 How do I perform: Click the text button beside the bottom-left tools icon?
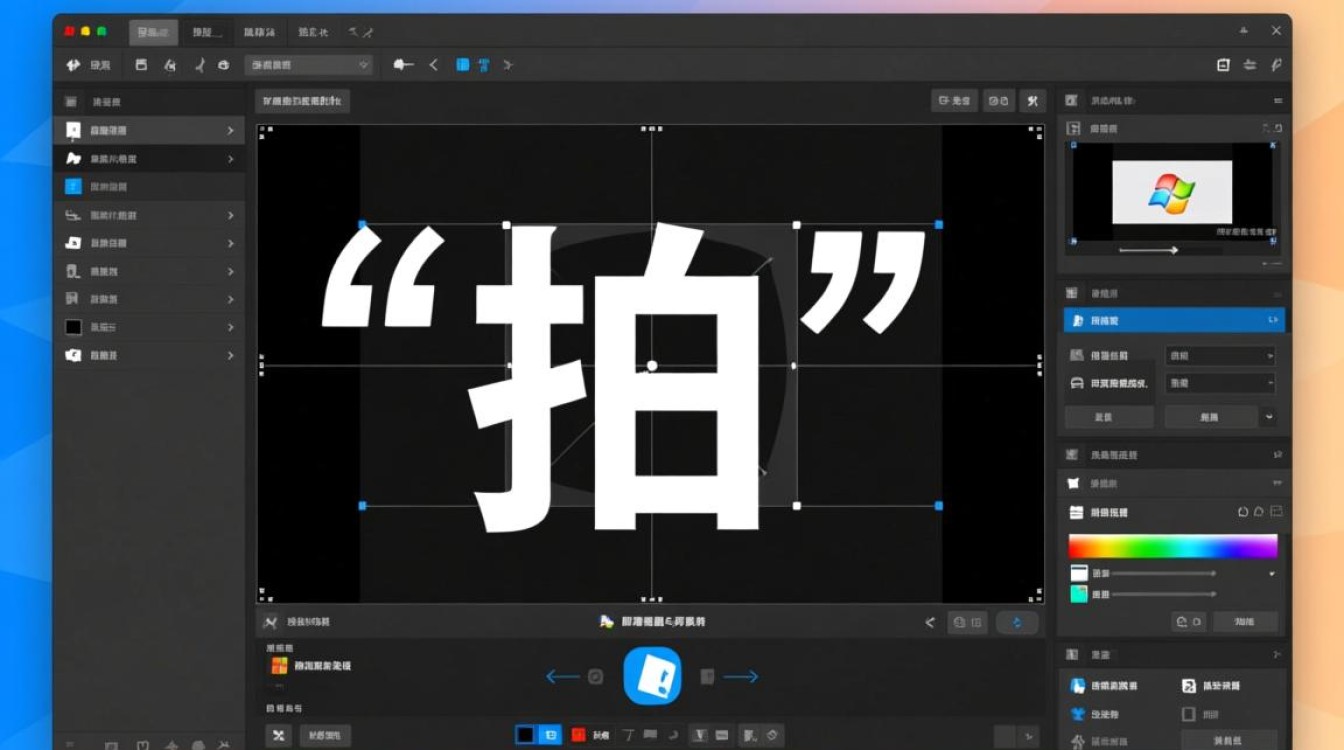coord(325,735)
